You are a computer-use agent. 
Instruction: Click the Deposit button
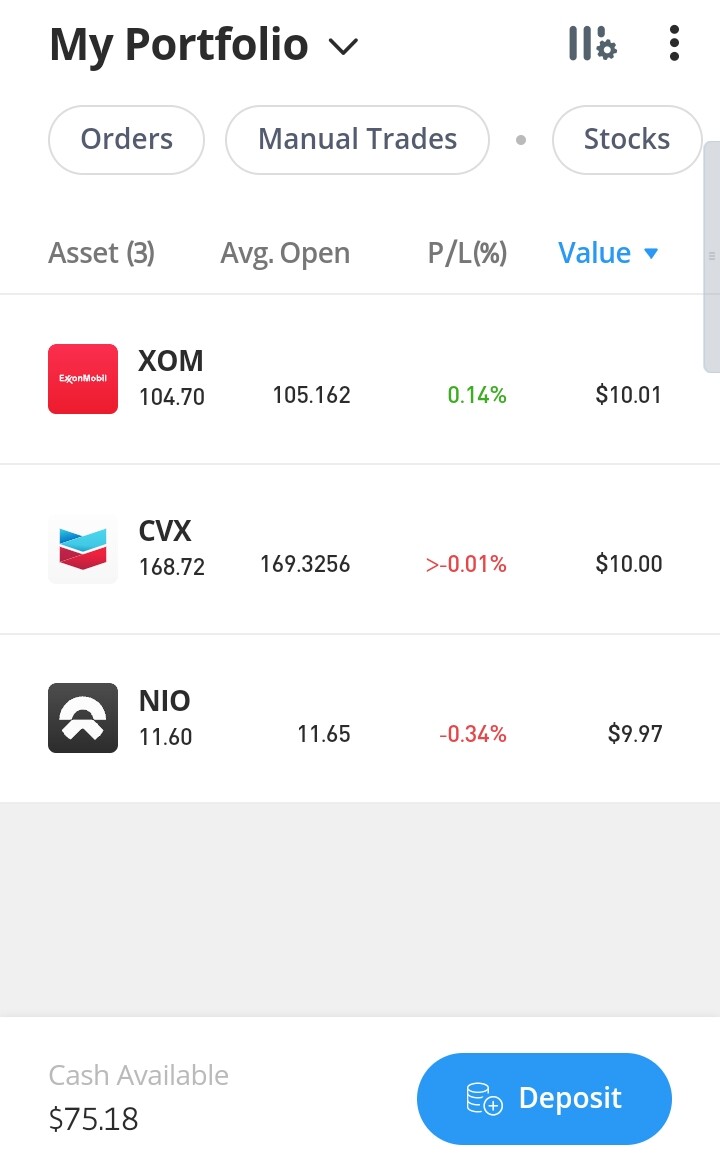pos(544,1098)
